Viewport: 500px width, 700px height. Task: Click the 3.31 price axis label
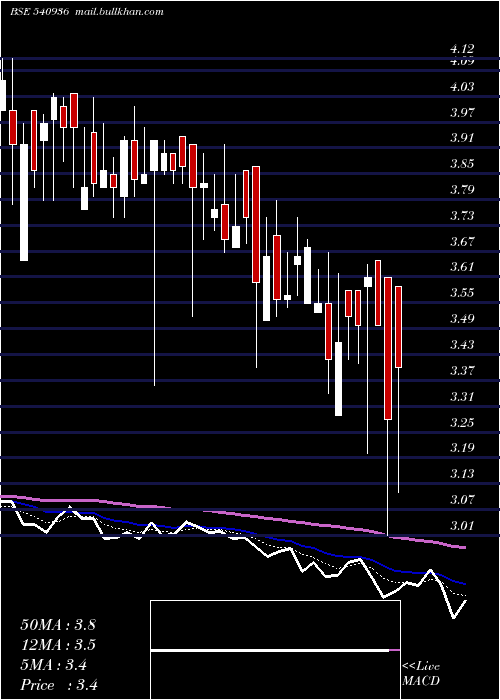point(462,396)
